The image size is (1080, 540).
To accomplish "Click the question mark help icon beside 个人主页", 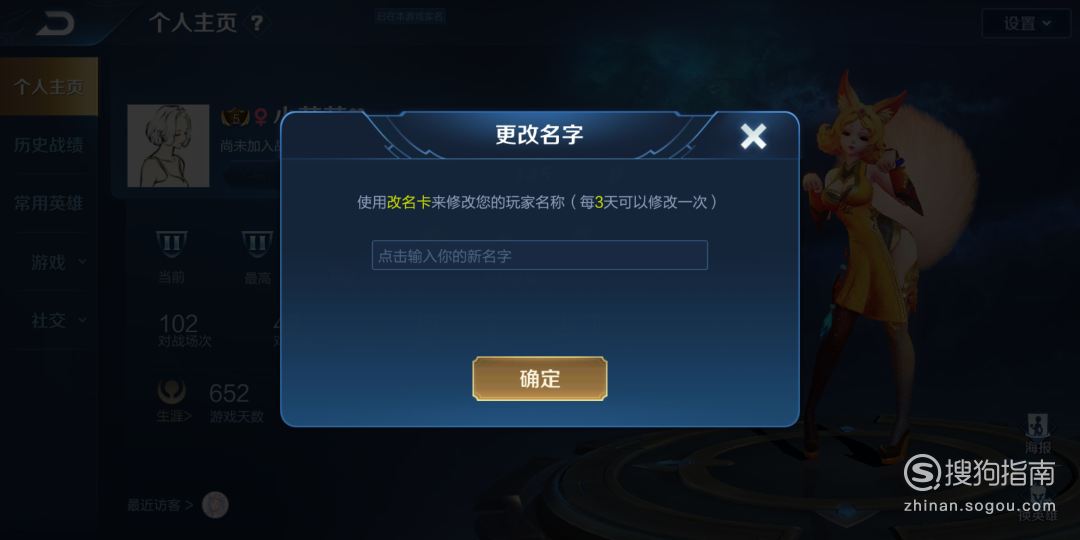I will [256, 23].
